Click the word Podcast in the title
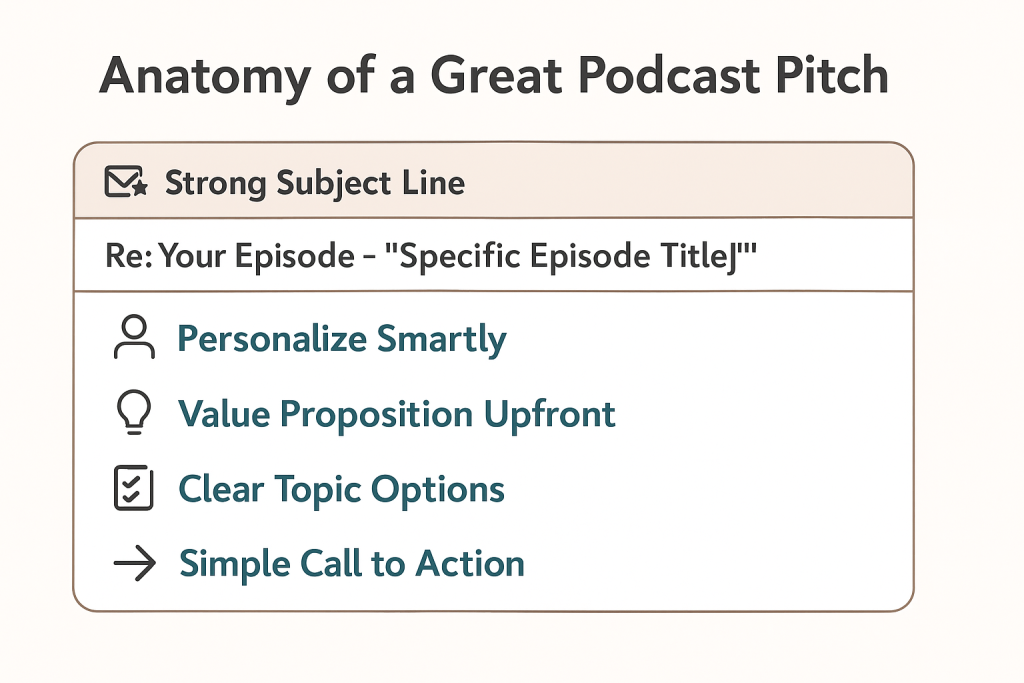This screenshot has width=1024, height=683. tap(669, 75)
